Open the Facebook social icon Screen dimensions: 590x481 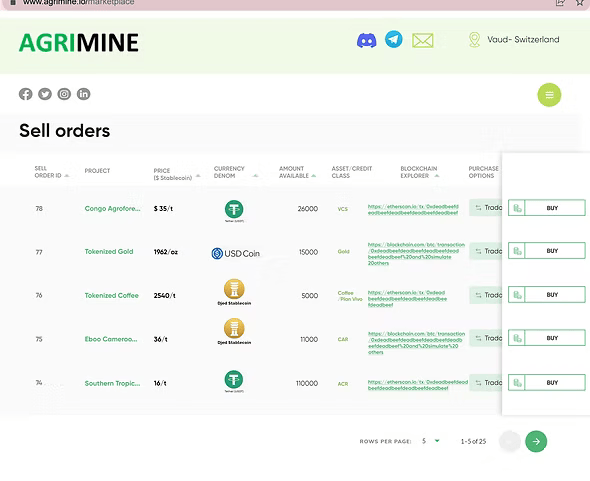click(x=26, y=94)
